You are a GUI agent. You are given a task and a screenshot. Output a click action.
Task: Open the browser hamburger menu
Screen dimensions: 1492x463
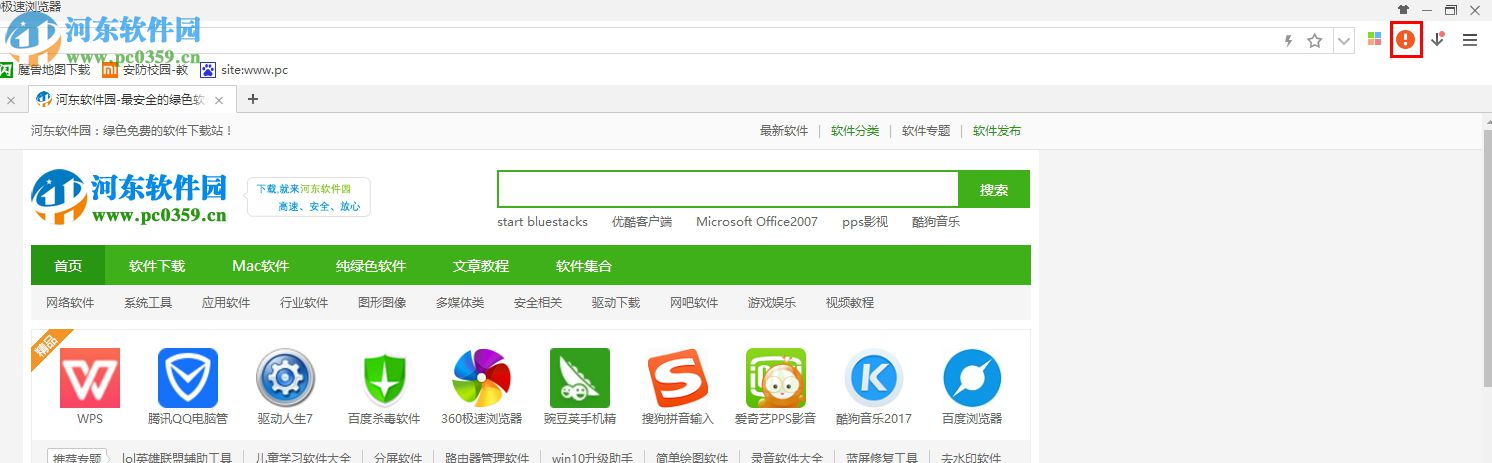pos(1470,40)
